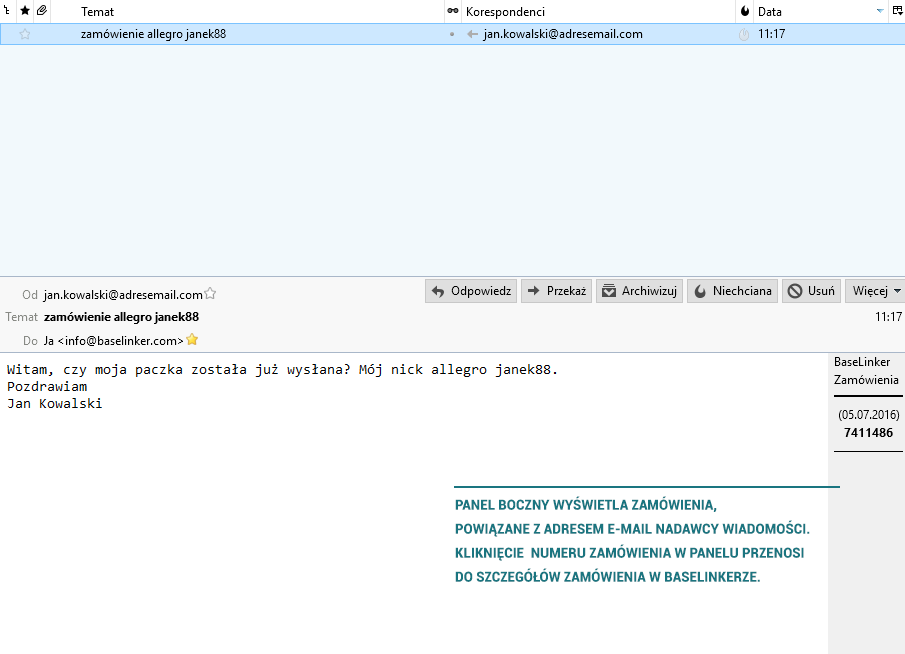Mark the 11:17 message row as junk
The width and height of the screenshot is (905, 654).
(x=744, y=35)
